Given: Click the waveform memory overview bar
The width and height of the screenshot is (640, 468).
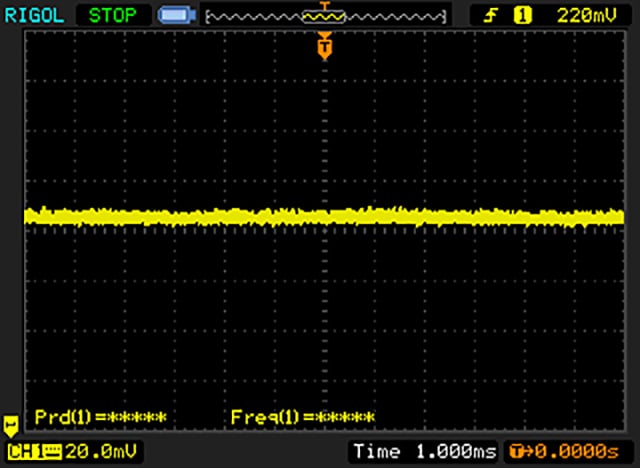Looking at the screenshot, I should [325, 16].
